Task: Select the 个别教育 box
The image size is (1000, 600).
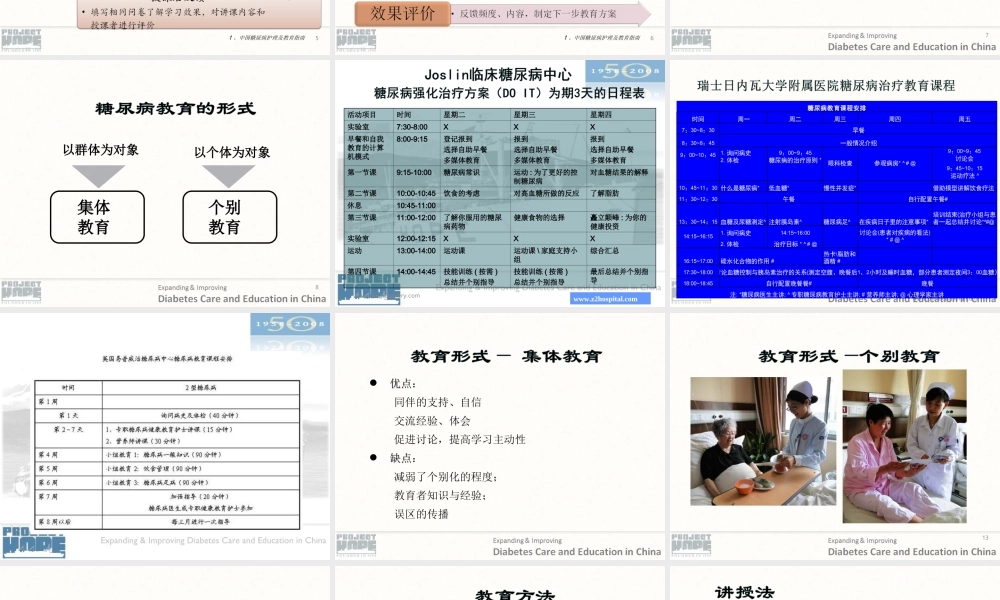Action: (x=230, y=216)
